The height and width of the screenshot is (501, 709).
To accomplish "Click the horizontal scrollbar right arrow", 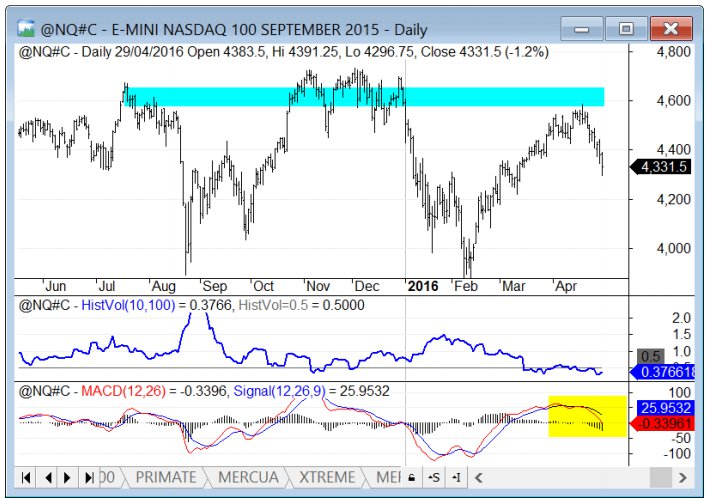I will click(682, 477).
